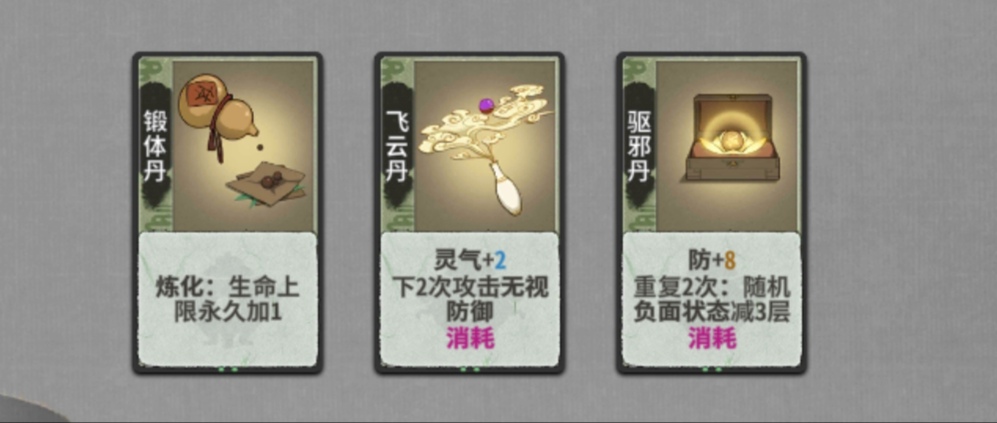997x423 pixels.
Task: Click the 驱邪丹 vertical name label
Action: (638, 146)
